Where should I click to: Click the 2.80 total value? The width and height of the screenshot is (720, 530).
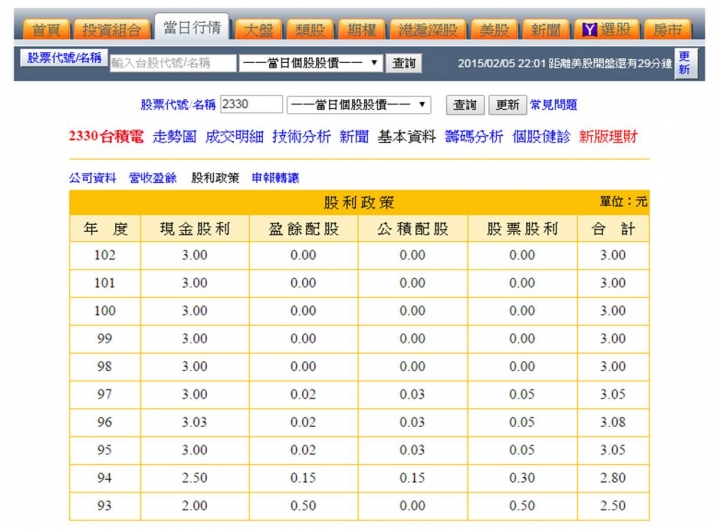click(x=613, y=478)
